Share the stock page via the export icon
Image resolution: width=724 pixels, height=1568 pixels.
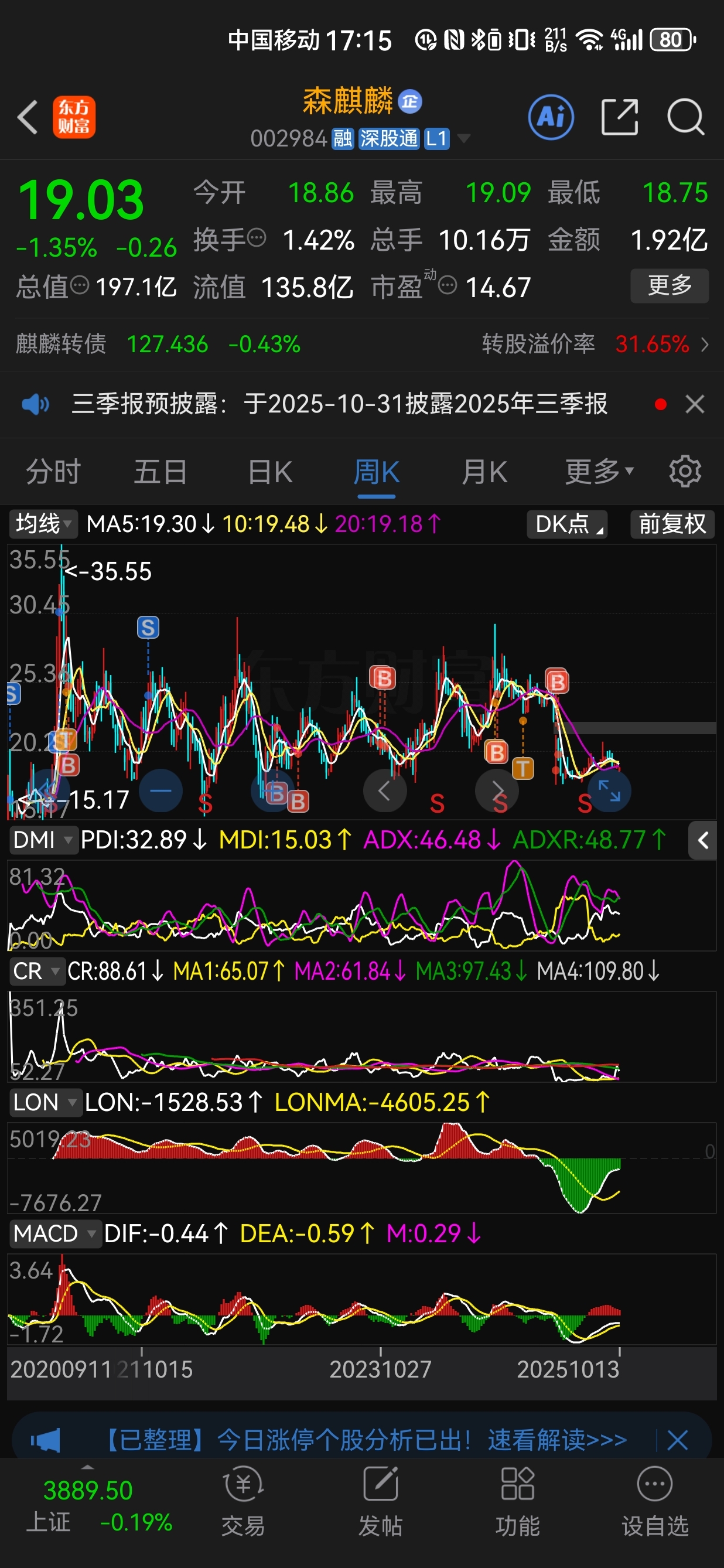[619, 117]
